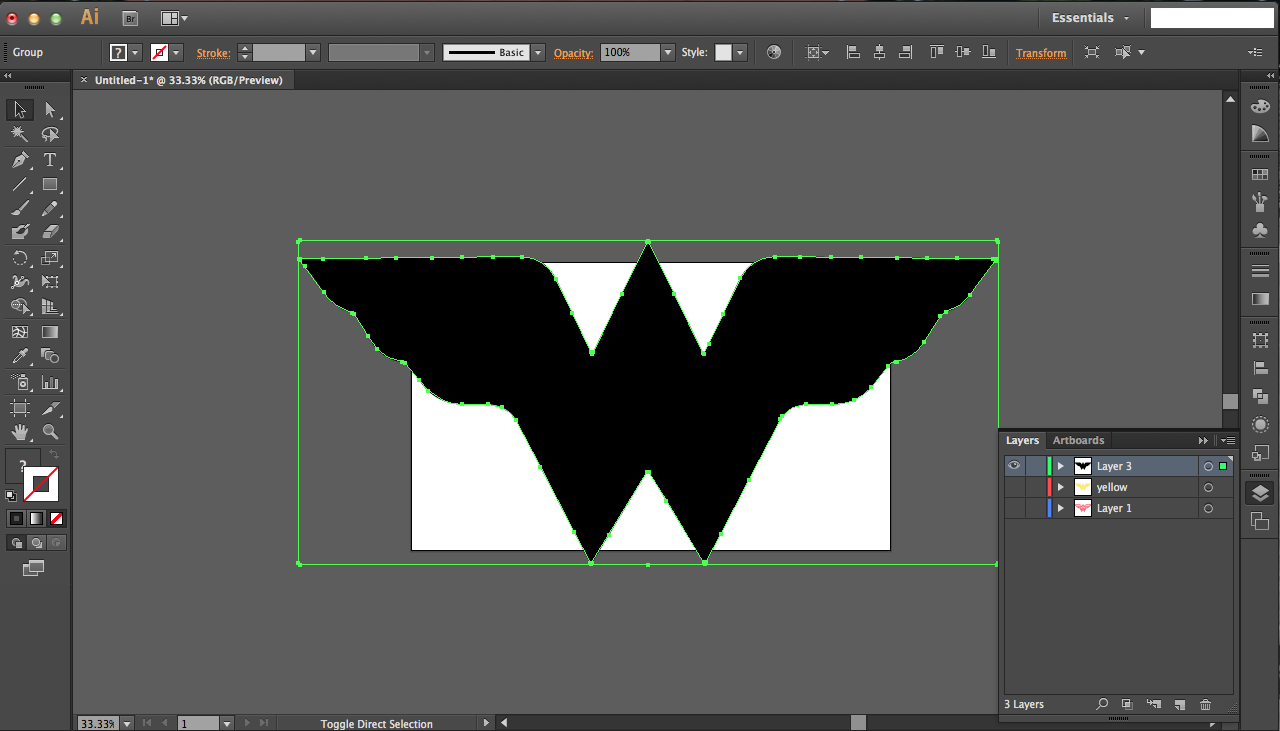Create a new layer in Layers panel
This screenshot has width=1280, height=731.
point(1180,705)
